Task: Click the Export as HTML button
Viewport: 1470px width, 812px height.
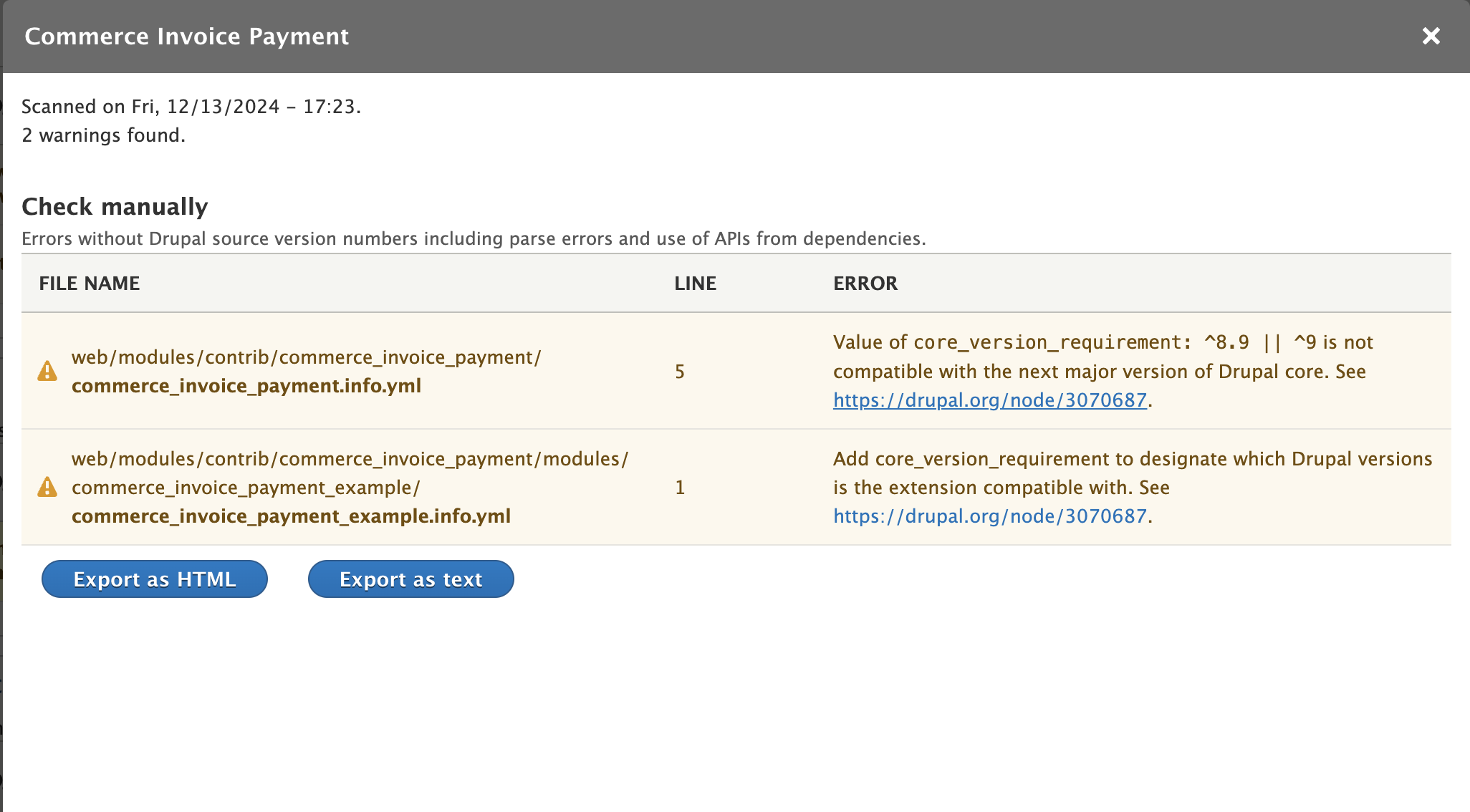Action: 154,579
